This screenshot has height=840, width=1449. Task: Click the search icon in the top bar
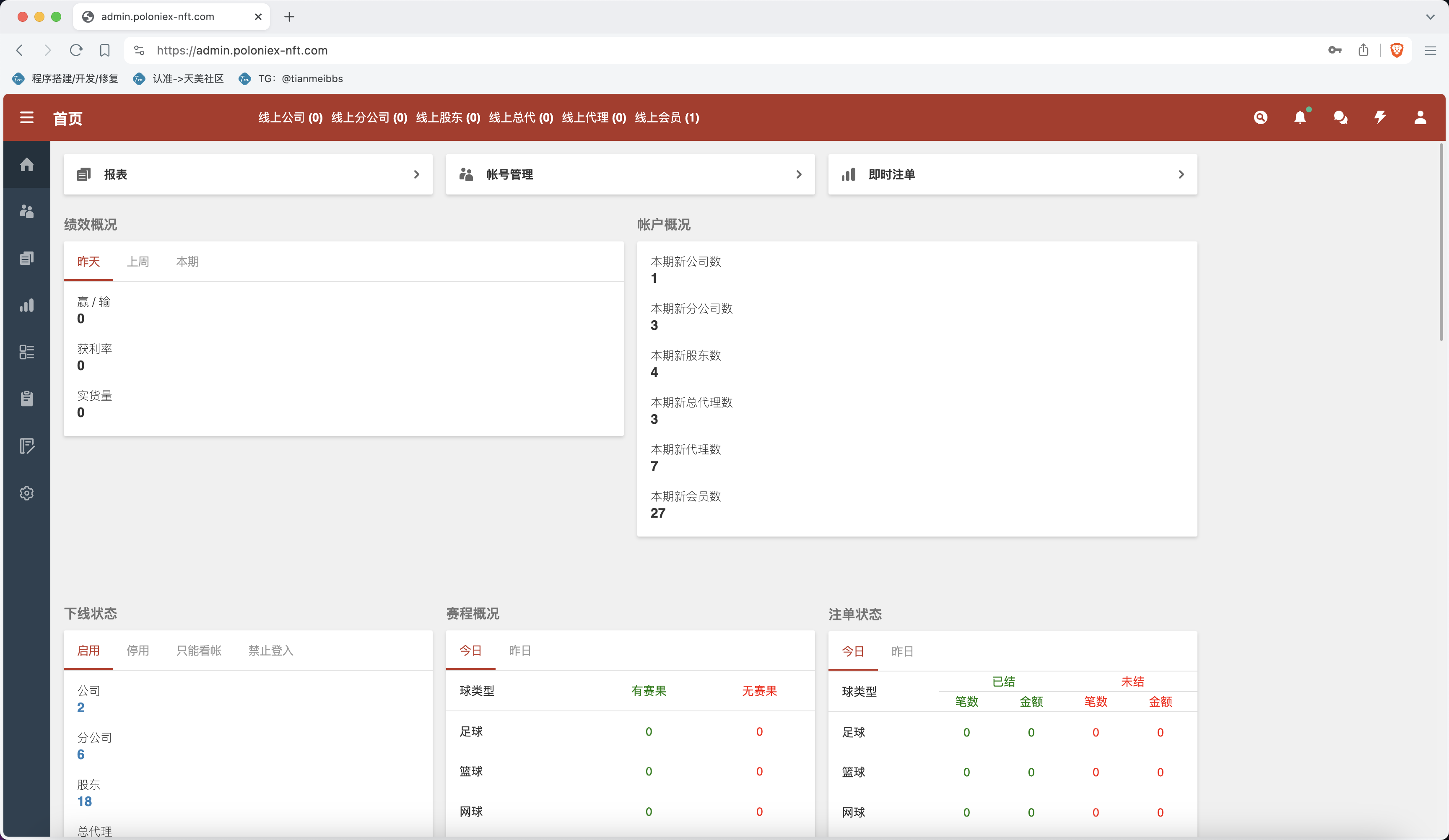(1260, 117)
